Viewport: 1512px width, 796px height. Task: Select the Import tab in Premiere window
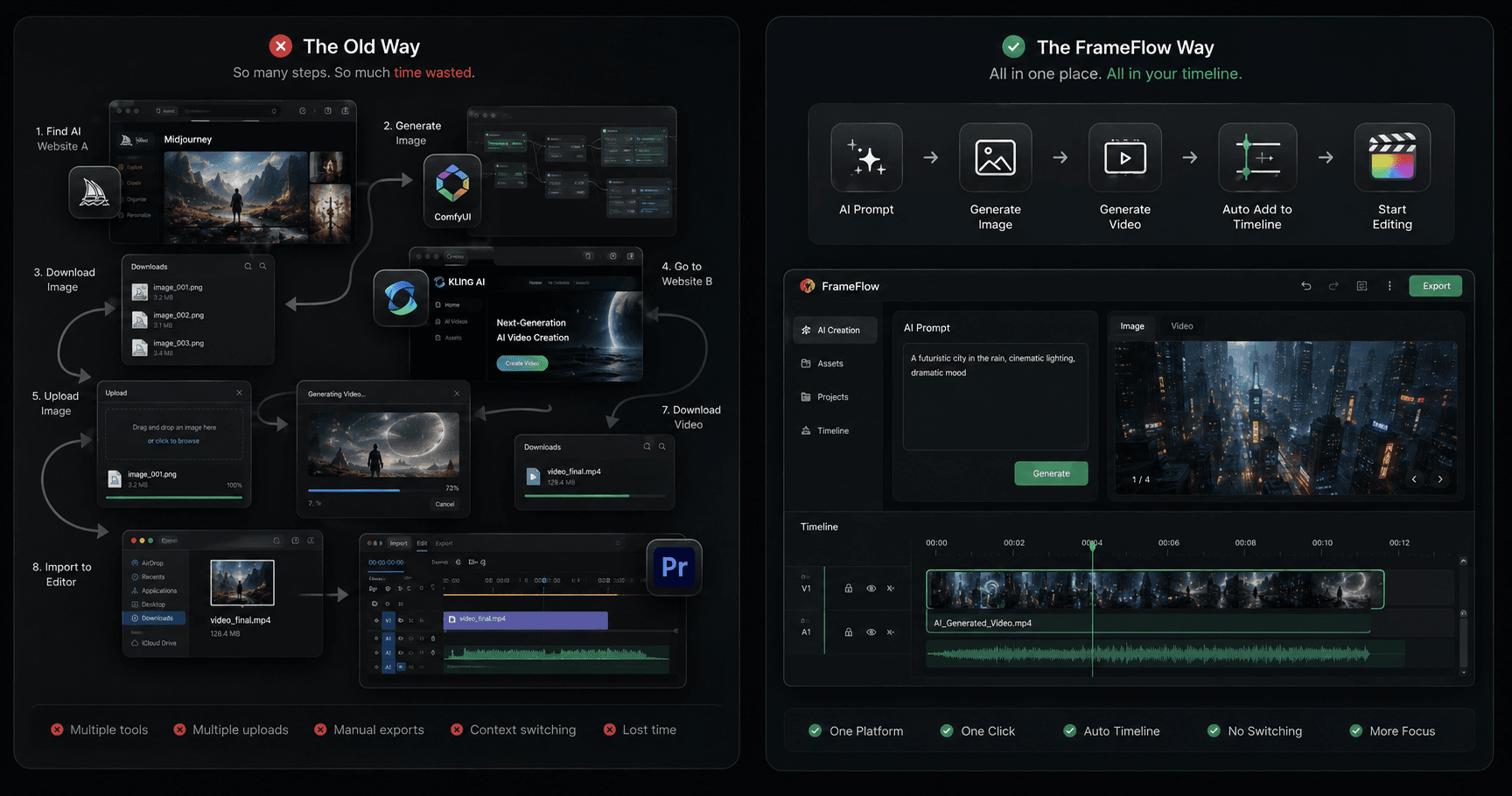tap(399, 543)
